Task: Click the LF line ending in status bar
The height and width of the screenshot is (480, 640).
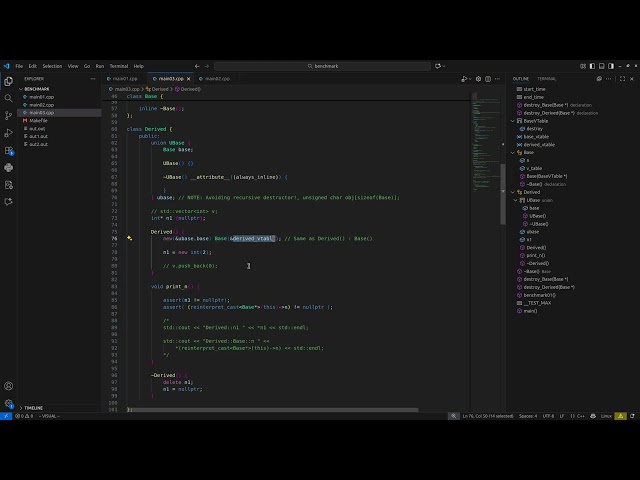Action: [562, 416]
